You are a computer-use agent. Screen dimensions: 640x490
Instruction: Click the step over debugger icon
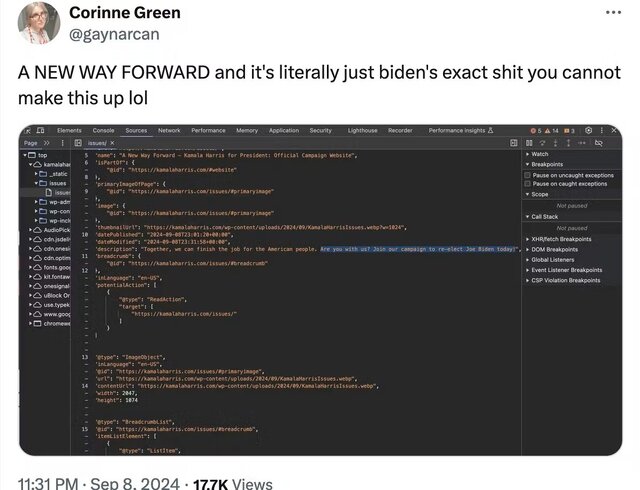[542, 144]
